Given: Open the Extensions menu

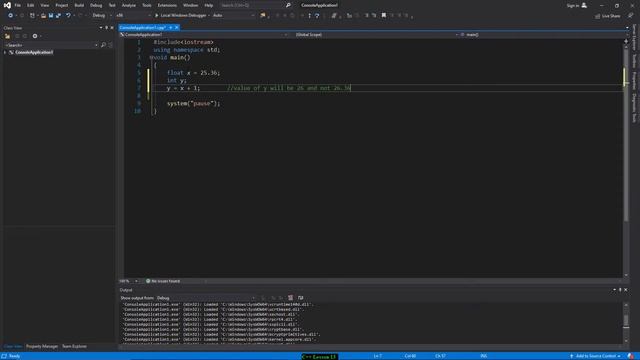Looking at the screenshot, I should pos(167,5).
